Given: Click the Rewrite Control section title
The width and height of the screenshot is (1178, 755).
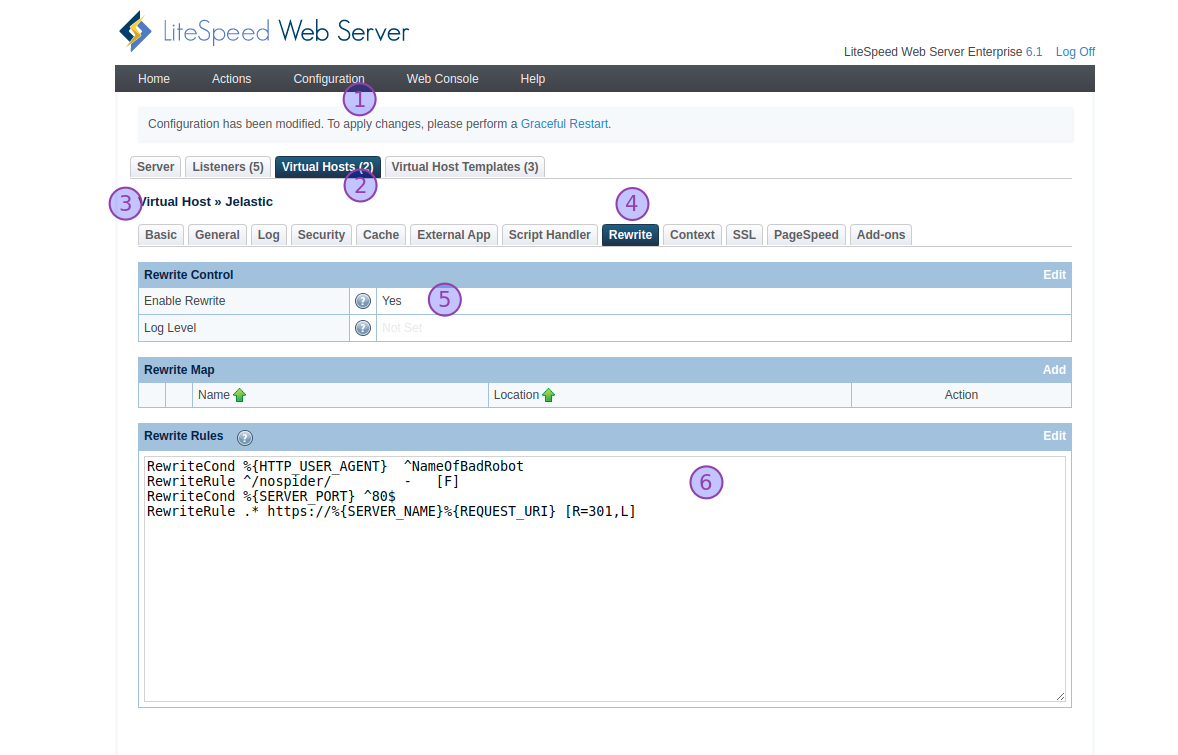Looking at the screenshot, I should click(x=189, y=275).
